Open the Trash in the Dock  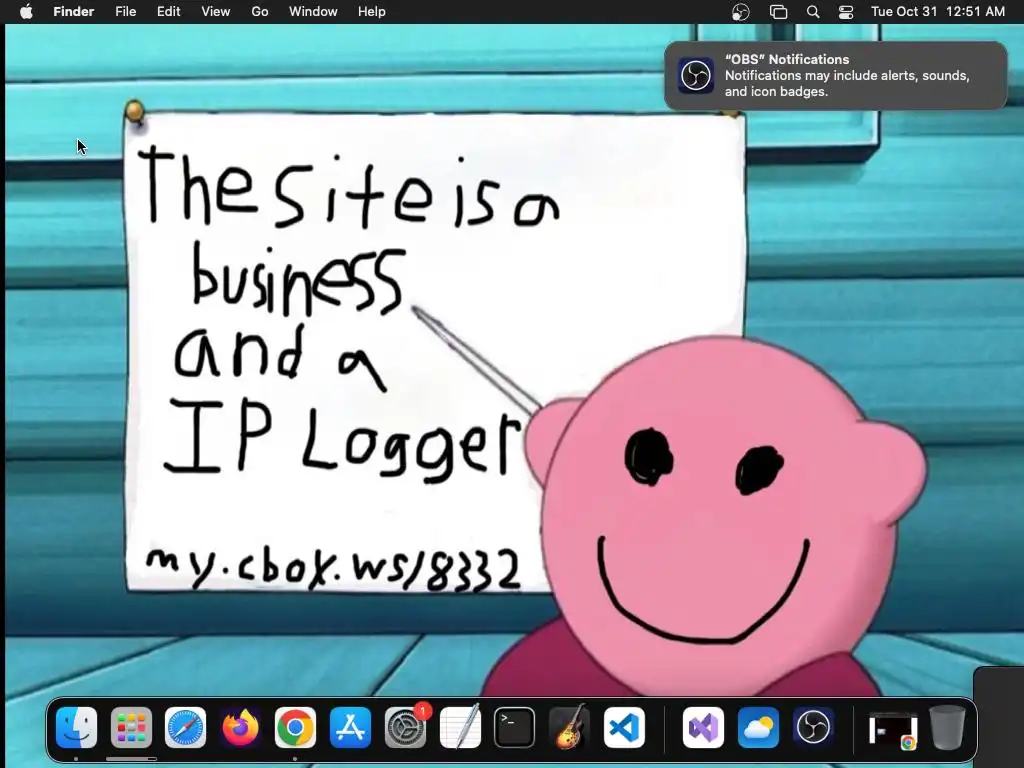[948, 728]
